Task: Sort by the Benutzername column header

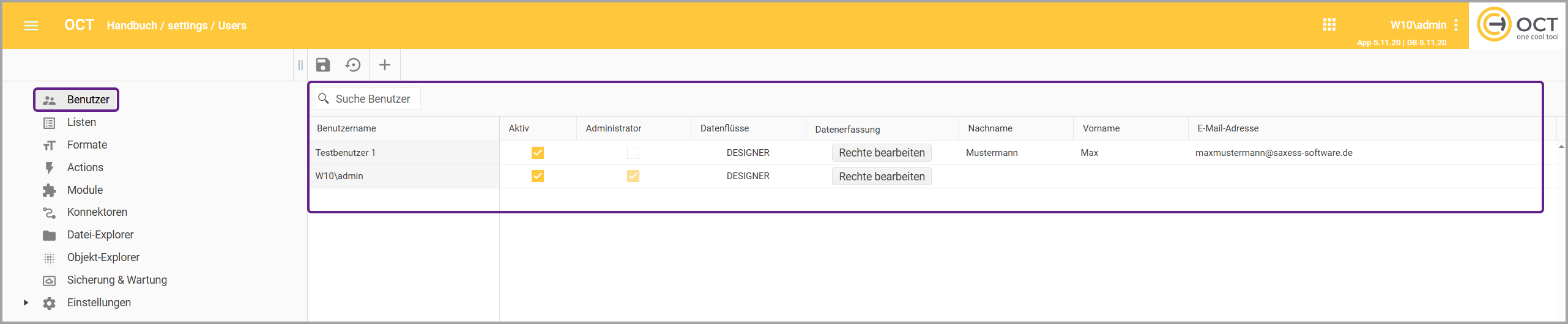Action: pyautogui.click(x=346, y=128)
